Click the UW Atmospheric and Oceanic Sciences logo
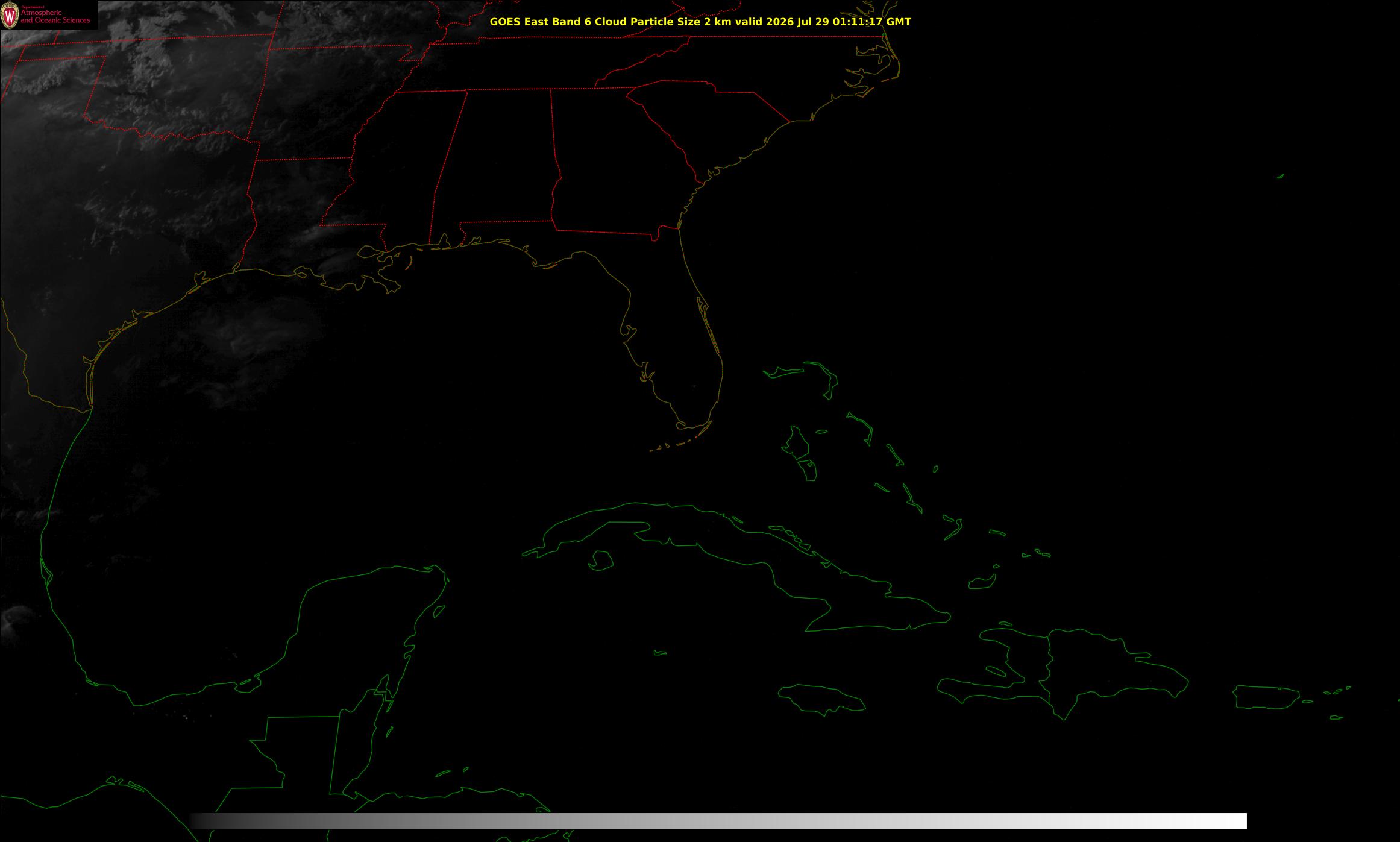 point(48,15)
